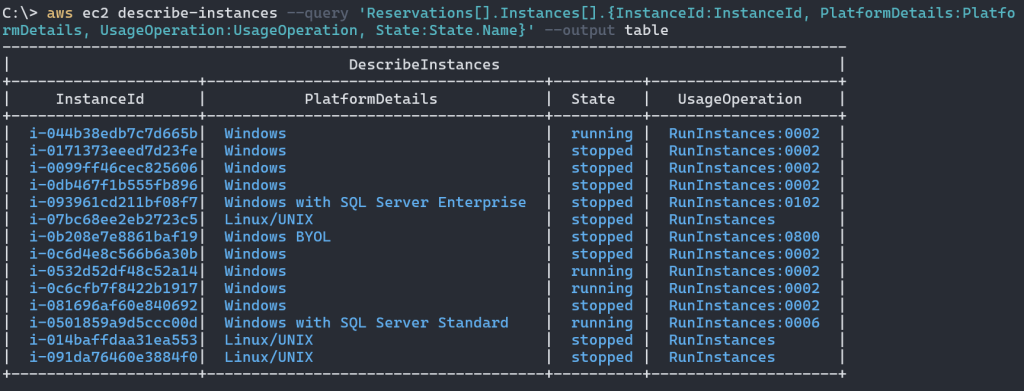Click instance ID i-0532d52df48c52a14
This screenshot has height=391, width=1024.
tap(114, 271)
